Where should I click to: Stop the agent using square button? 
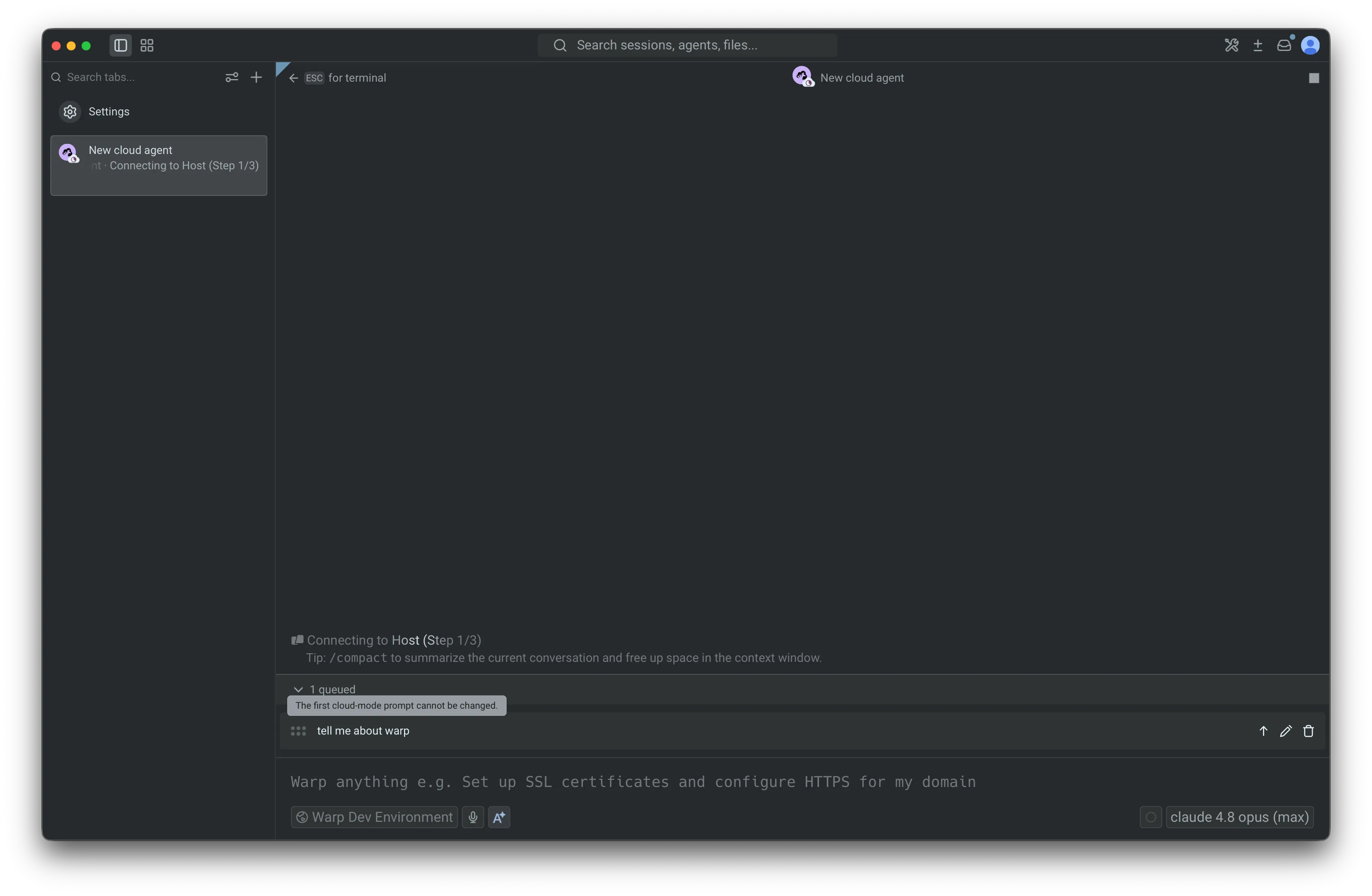click(x=1314, y=78)
